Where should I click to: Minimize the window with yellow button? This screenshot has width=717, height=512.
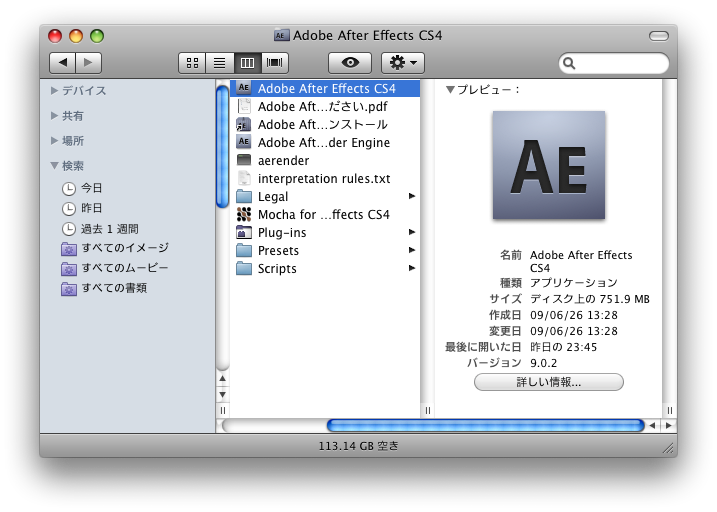[x=76, y=36]
